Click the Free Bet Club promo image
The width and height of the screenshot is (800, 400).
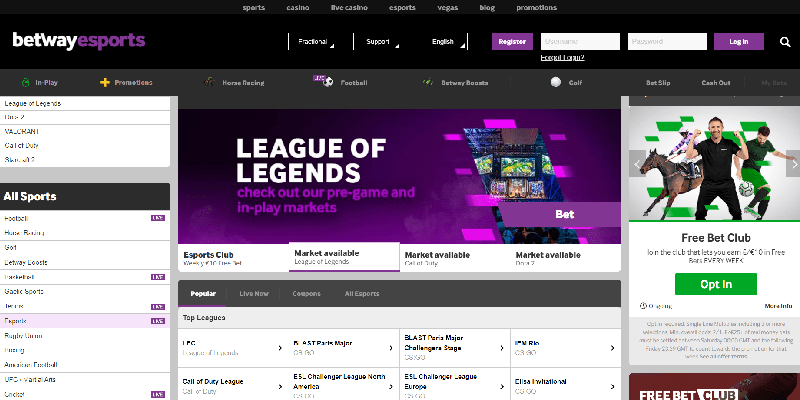pyautogui.click(x=714, y=164)
